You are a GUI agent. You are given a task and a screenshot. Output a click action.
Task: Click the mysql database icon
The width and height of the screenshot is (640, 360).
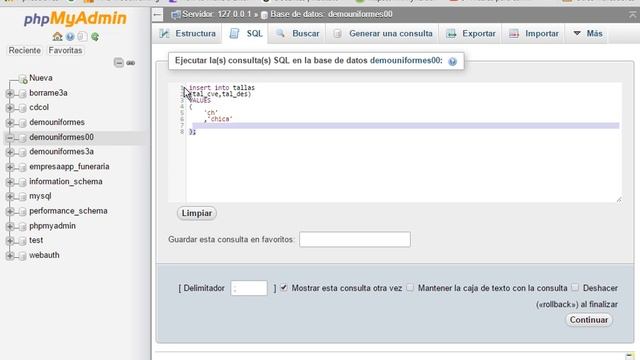pyautogui.click(x=23, y=197)
